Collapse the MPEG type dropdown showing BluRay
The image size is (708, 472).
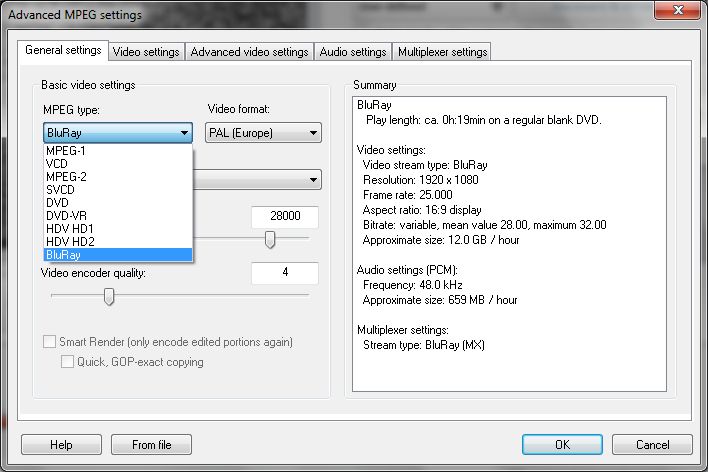click(118, 133)
